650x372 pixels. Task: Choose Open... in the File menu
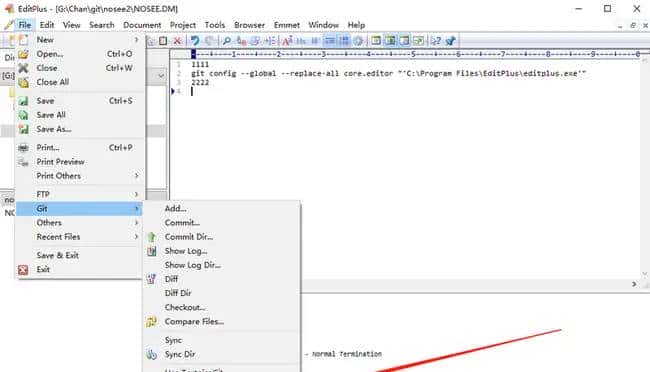79,54
